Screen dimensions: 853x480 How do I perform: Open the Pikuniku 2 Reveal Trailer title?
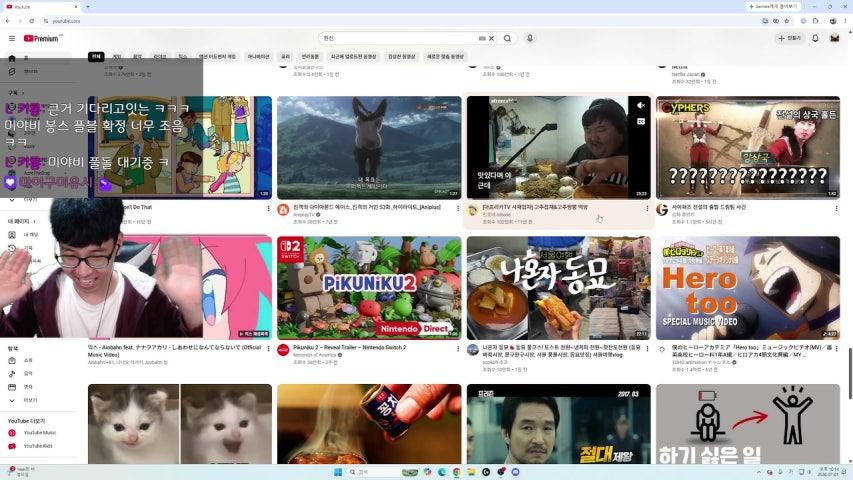point(350,347)
